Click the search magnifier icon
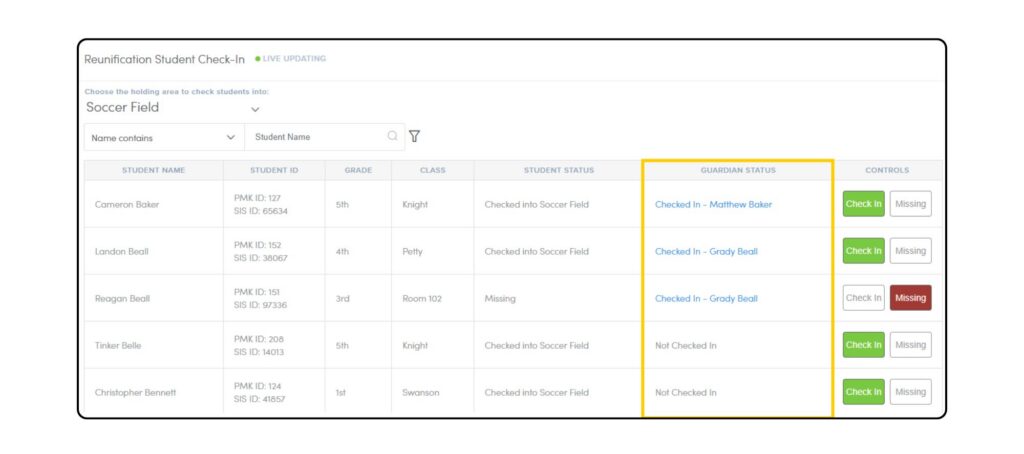 [x=392, y=137]
